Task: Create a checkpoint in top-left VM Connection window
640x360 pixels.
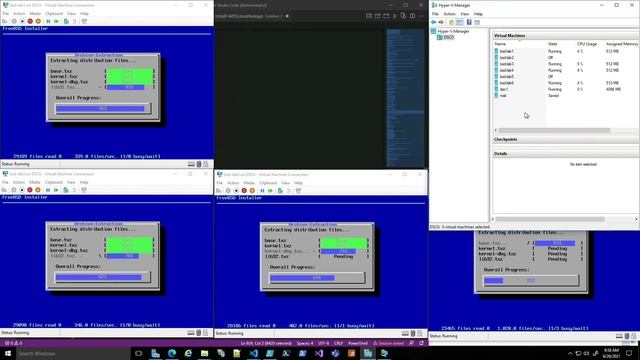Action: 66,21
